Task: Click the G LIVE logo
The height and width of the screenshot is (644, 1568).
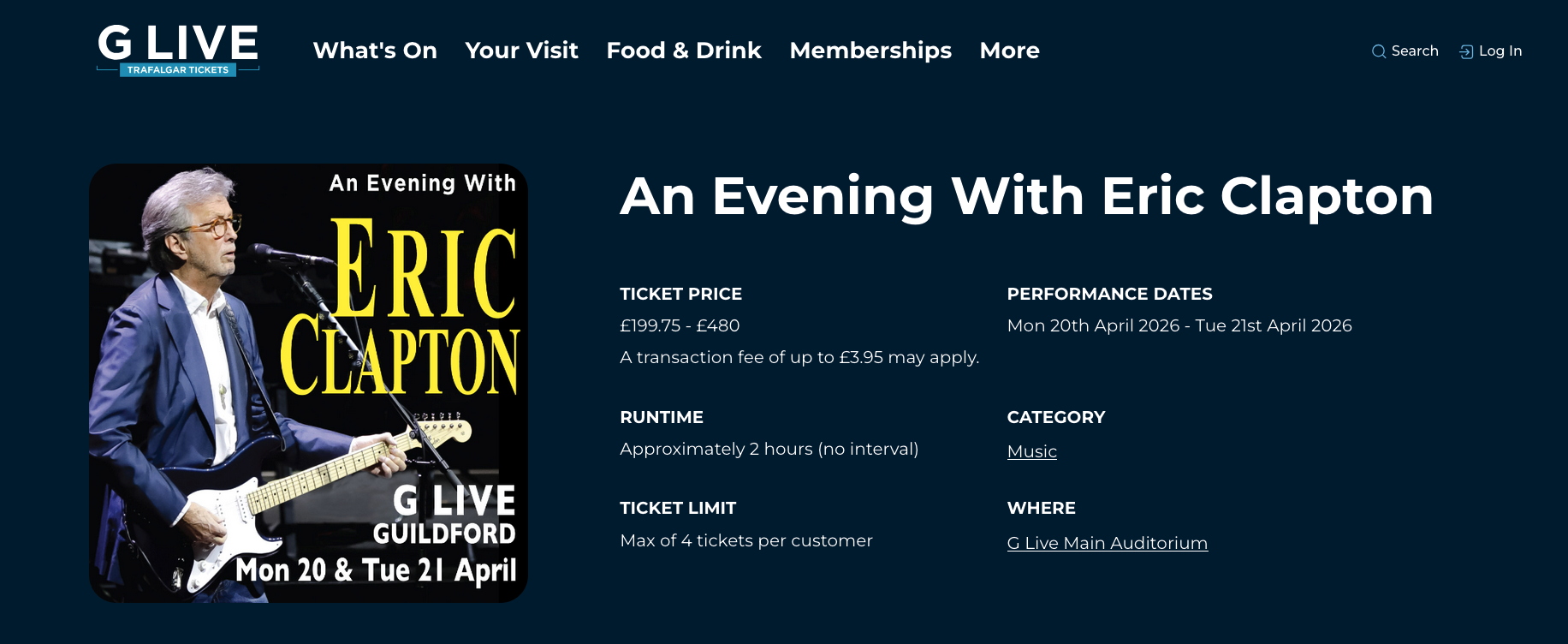Action: tap(178, 41)
